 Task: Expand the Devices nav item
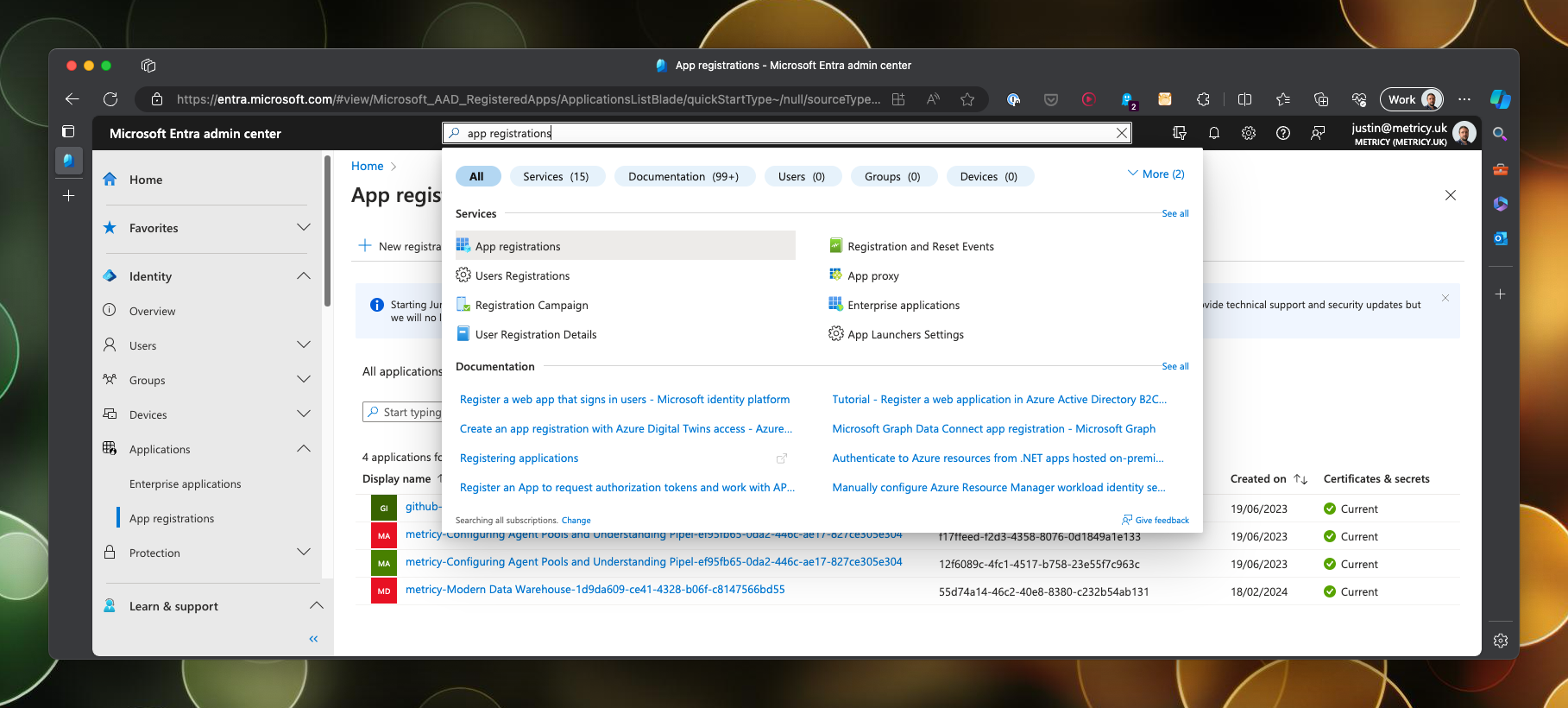(304, 414)
